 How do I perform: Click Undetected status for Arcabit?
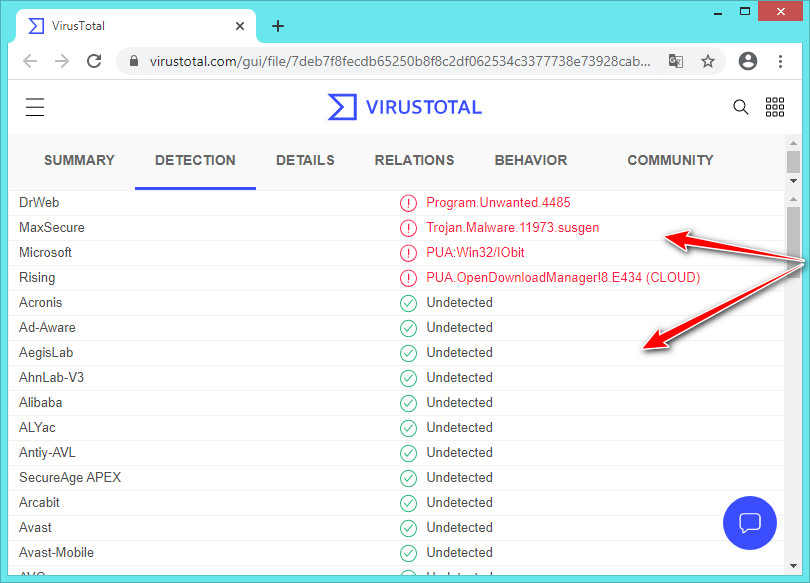tap(459, 502)
